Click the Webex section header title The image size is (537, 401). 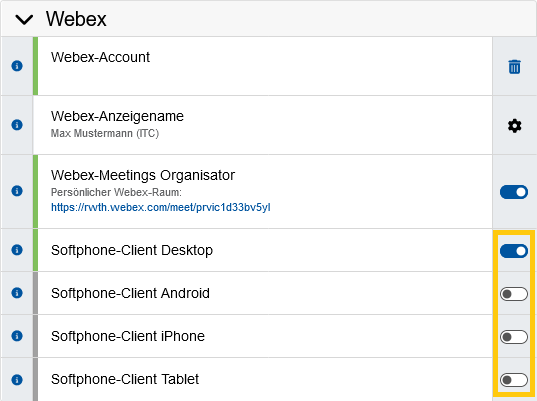(x=76, y=19)
